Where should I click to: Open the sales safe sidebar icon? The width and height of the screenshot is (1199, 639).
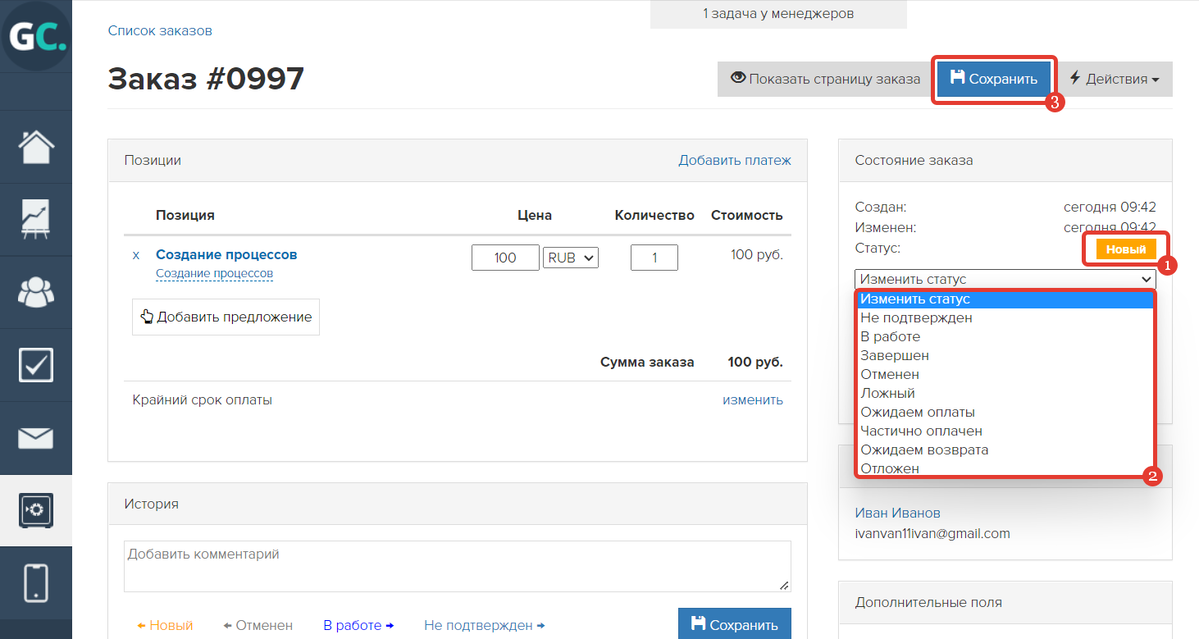click(36, 510)
